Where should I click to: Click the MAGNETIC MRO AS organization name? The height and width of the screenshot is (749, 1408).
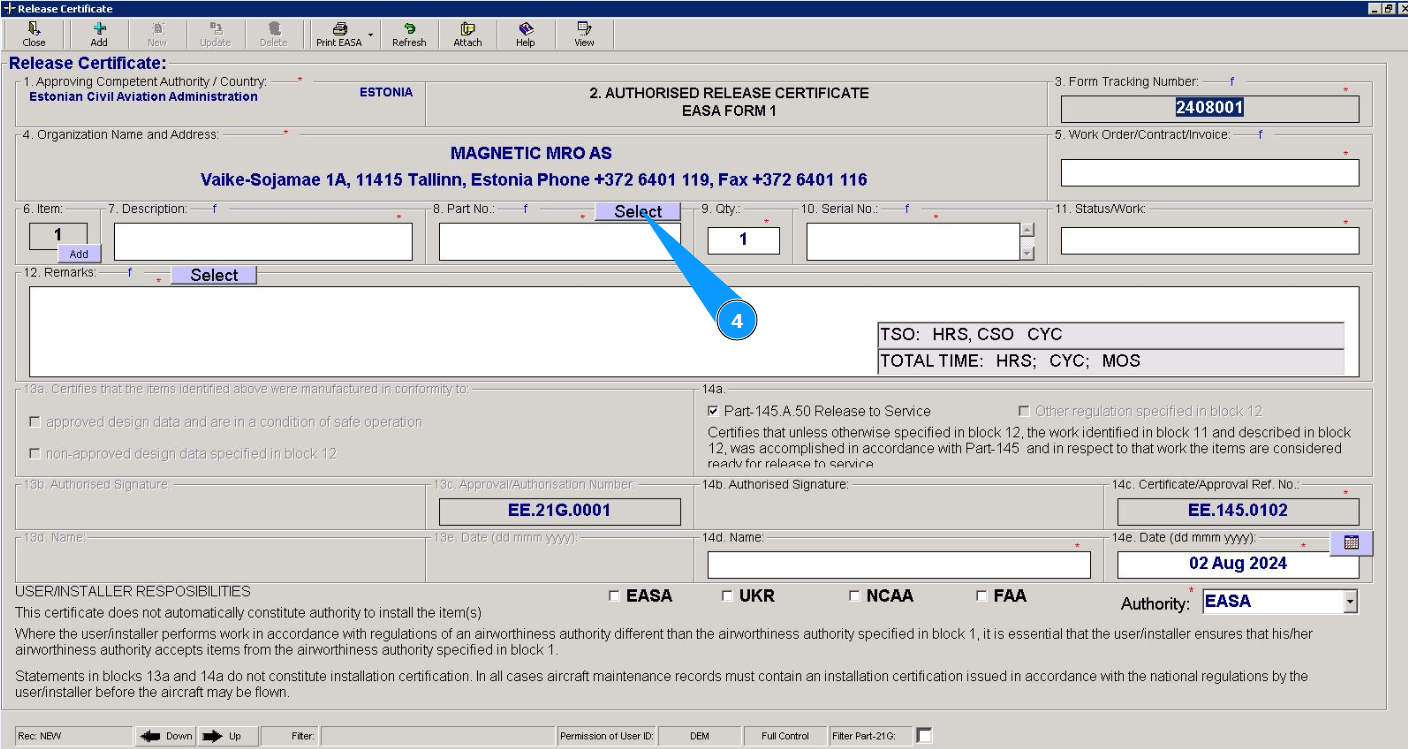[531, 154]
